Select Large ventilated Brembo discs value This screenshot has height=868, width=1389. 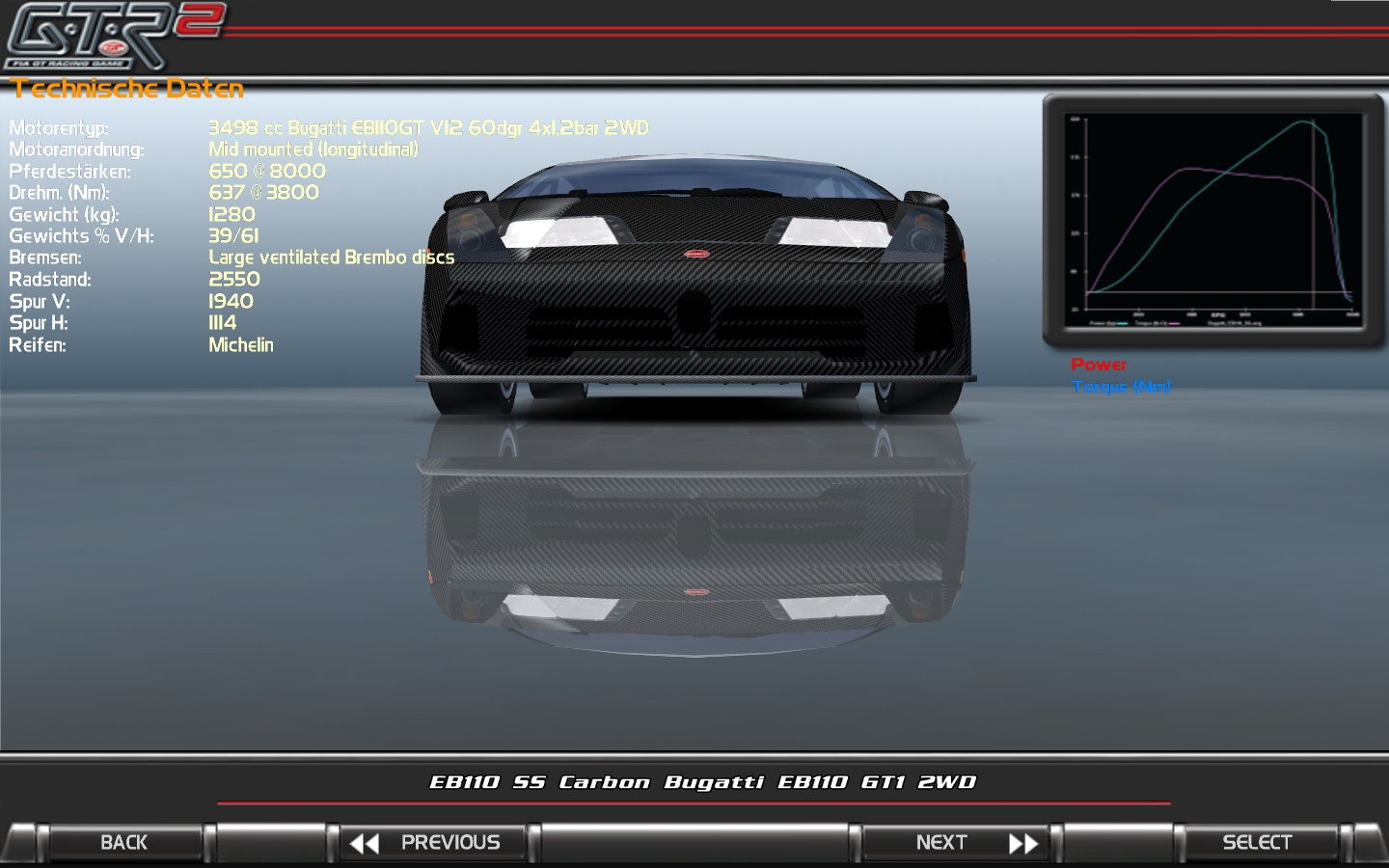(332, 258)
